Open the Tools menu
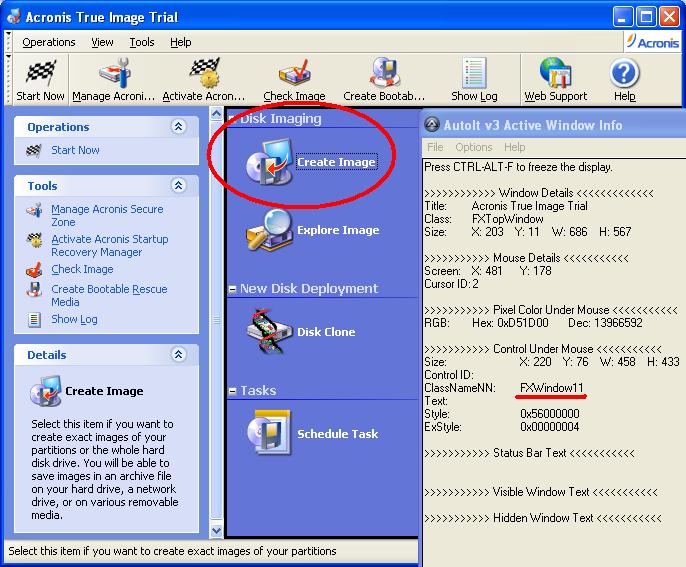686x567 pixels. (x=142, y=42)
